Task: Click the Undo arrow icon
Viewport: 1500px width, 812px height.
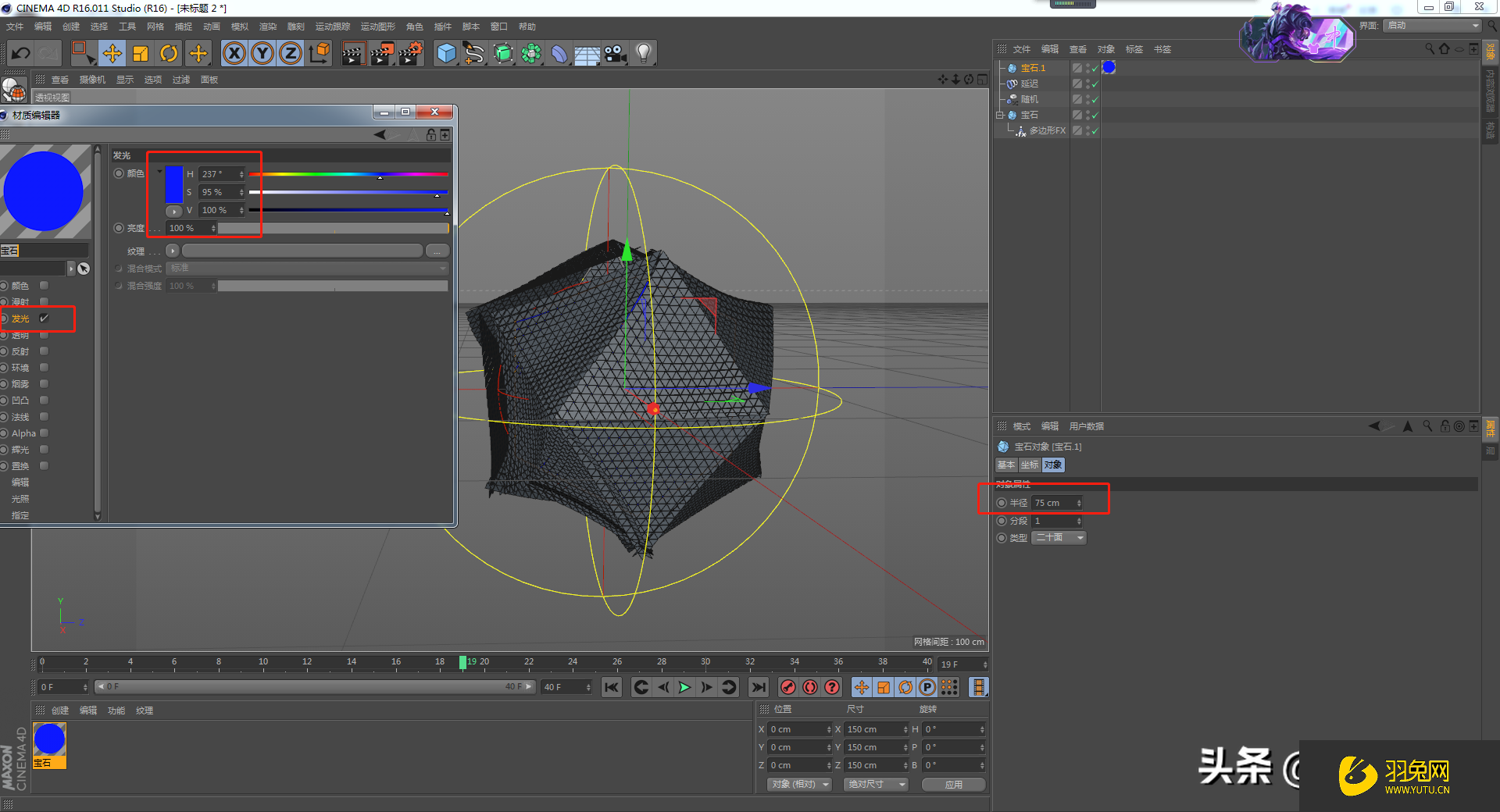Action: [x=21, y=53]
